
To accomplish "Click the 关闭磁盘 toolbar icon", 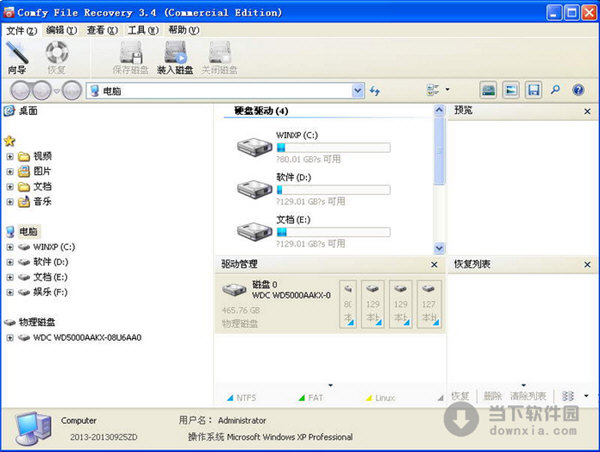I will click(219, 58).
